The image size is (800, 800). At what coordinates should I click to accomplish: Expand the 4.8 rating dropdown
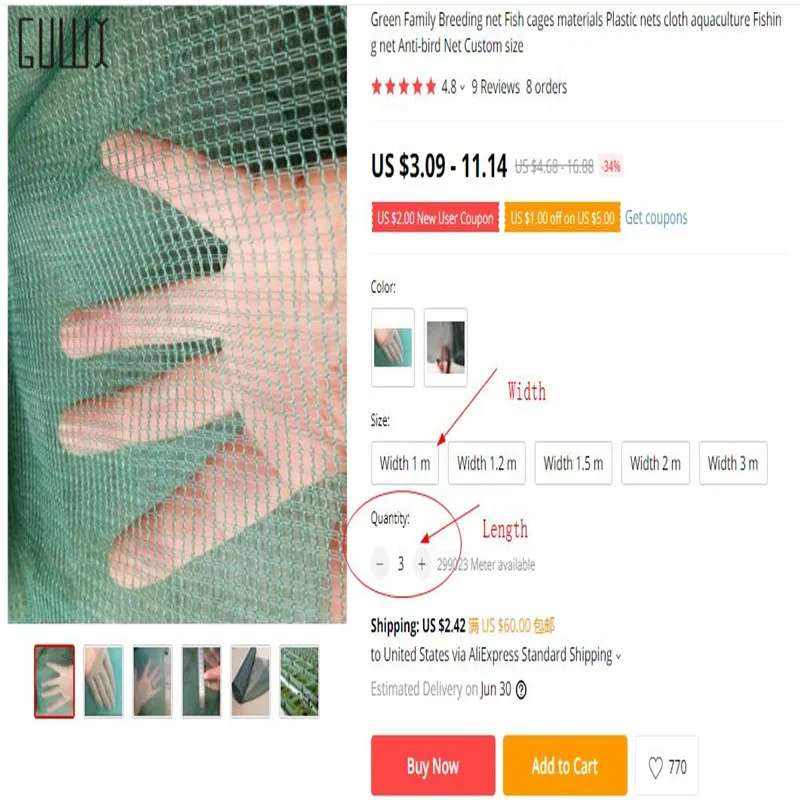pyautogui.click(x=462, y=88)
